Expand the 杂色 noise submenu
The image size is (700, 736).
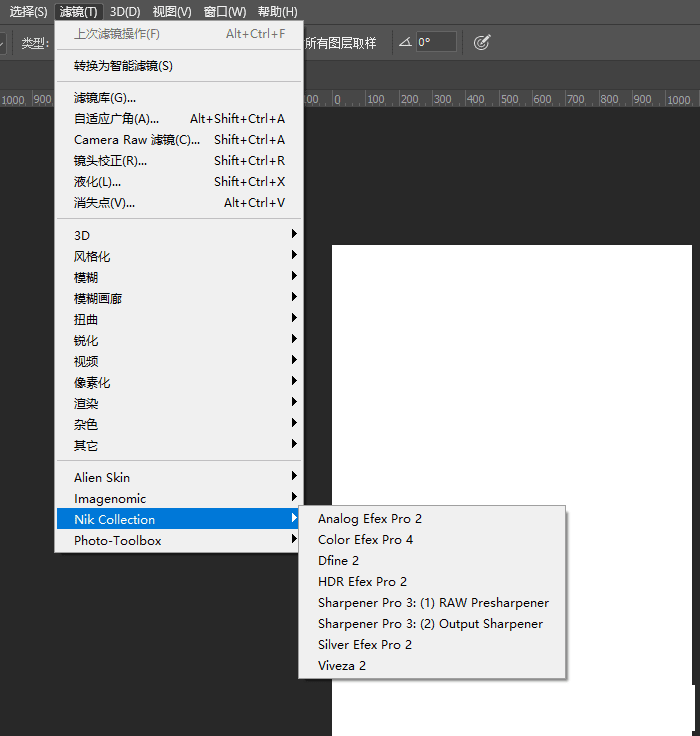coord(179,424)
